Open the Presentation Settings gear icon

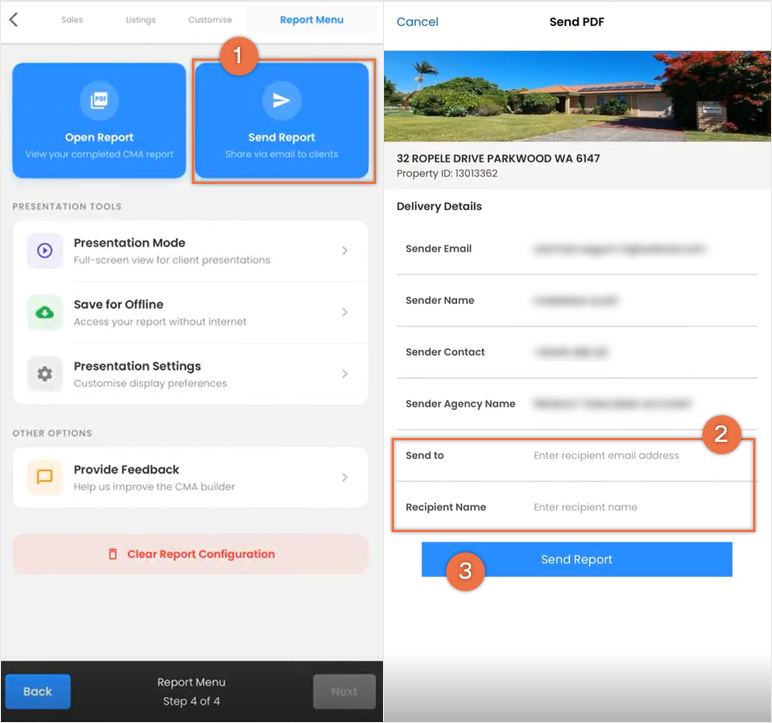(x=45, y=374)
